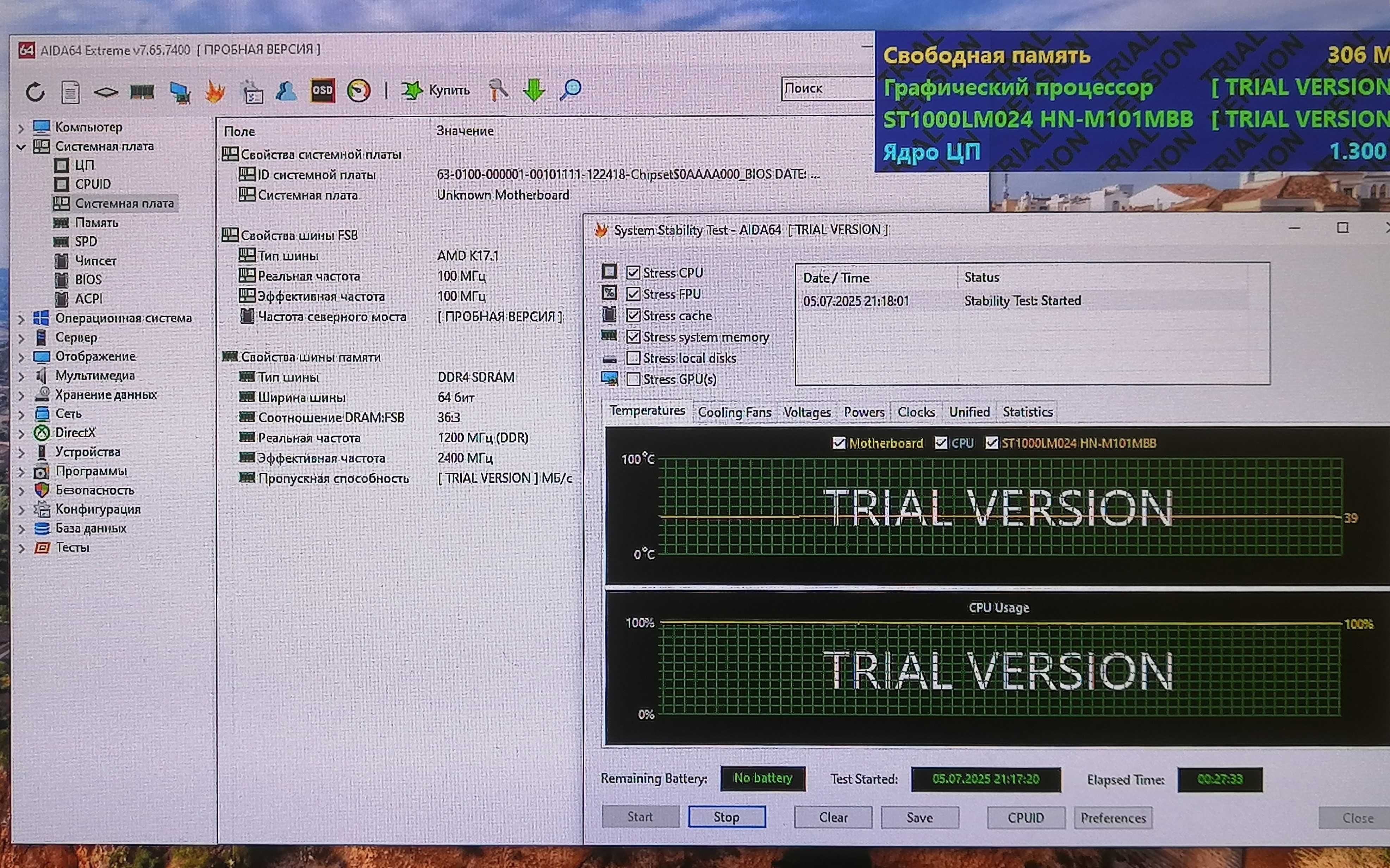Click the Save button

[x=919, y=818]
